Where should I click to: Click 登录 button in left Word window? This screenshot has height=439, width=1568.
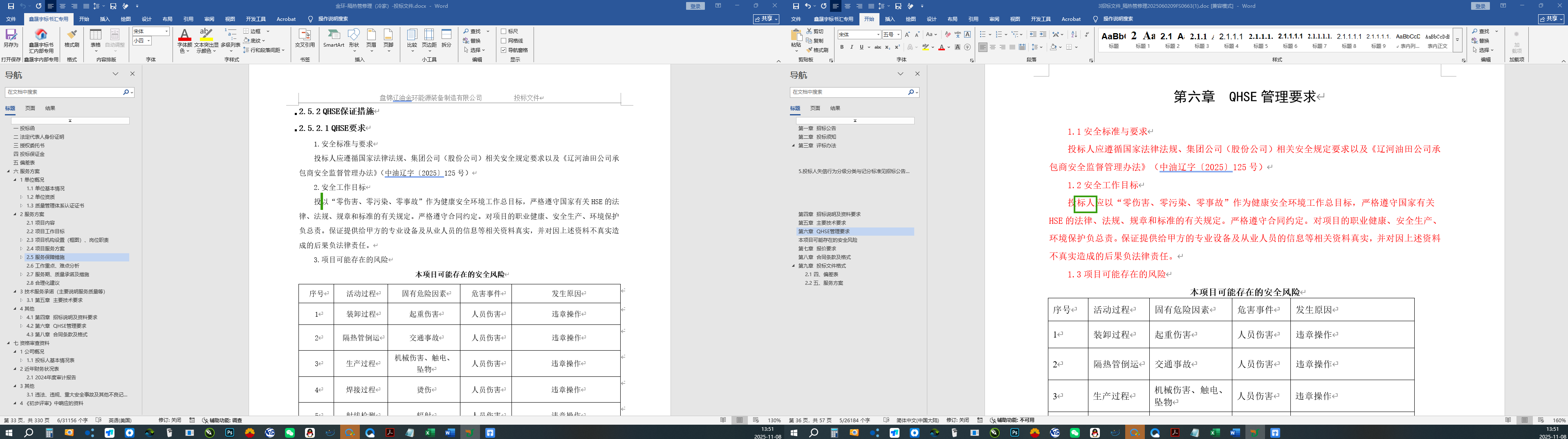(696, 6)
